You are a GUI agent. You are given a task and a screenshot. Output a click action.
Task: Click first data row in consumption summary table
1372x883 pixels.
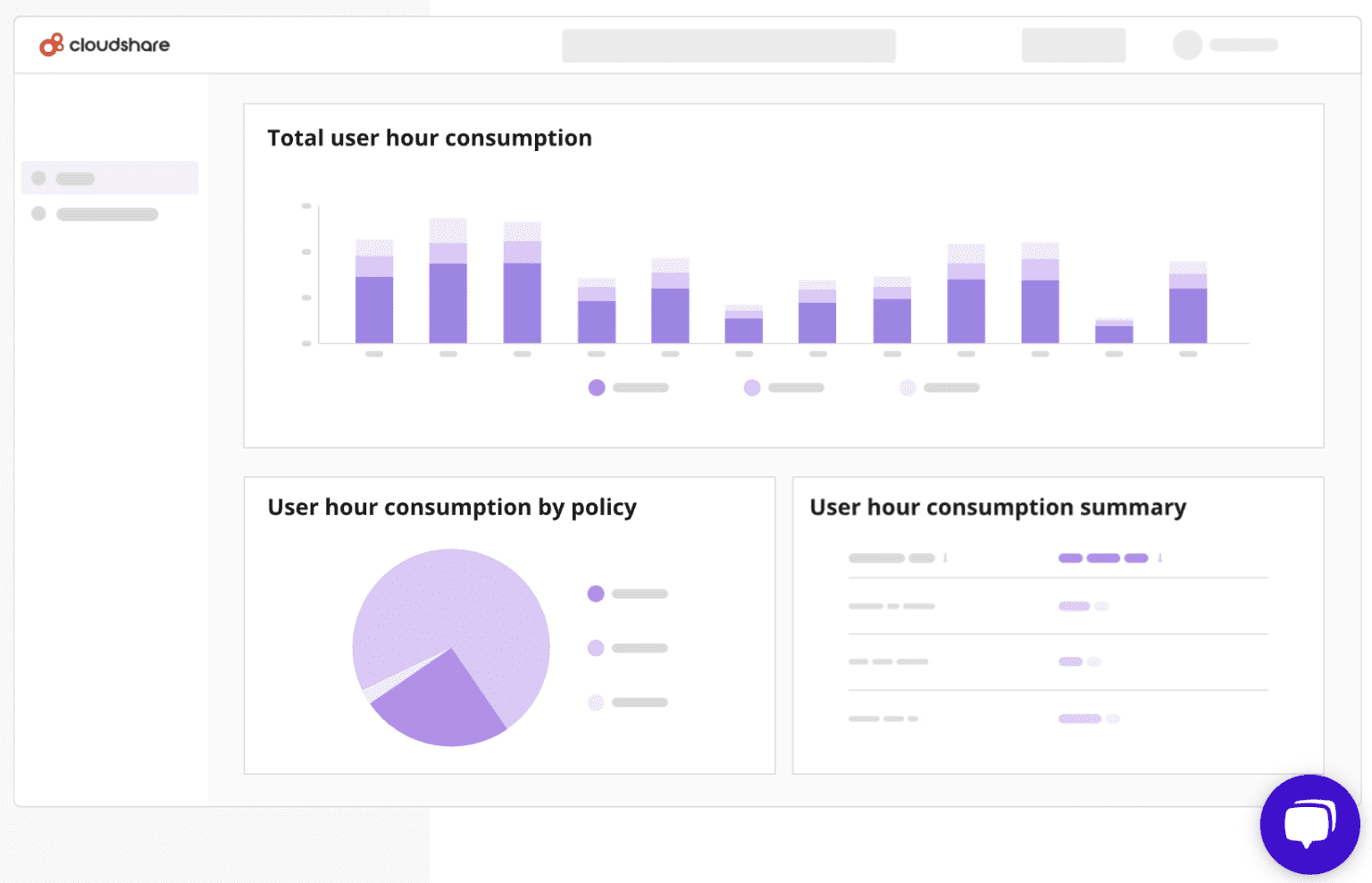tap(1058, 606)
